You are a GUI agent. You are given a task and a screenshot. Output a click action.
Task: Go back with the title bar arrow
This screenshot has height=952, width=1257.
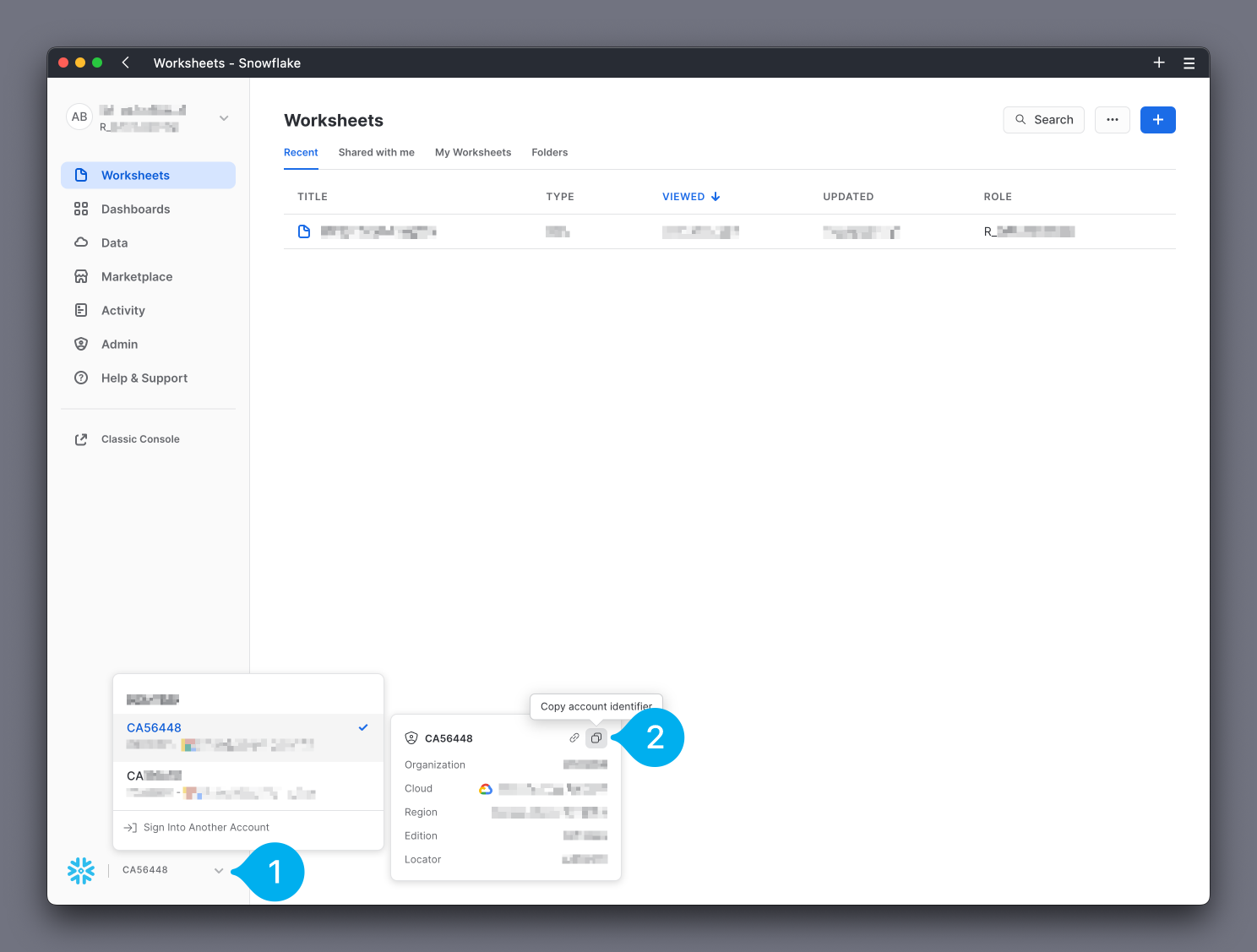point(125,63)
